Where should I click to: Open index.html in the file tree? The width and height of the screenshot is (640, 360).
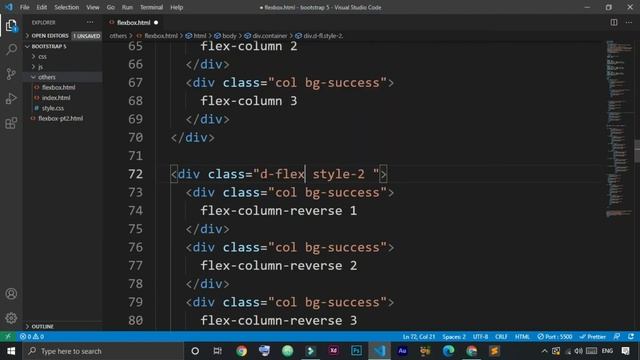click(x=56, y=98)
